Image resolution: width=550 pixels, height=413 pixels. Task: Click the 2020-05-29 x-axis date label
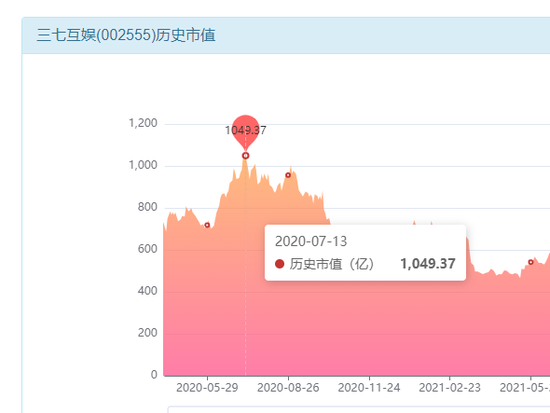[x=207, y=388]
